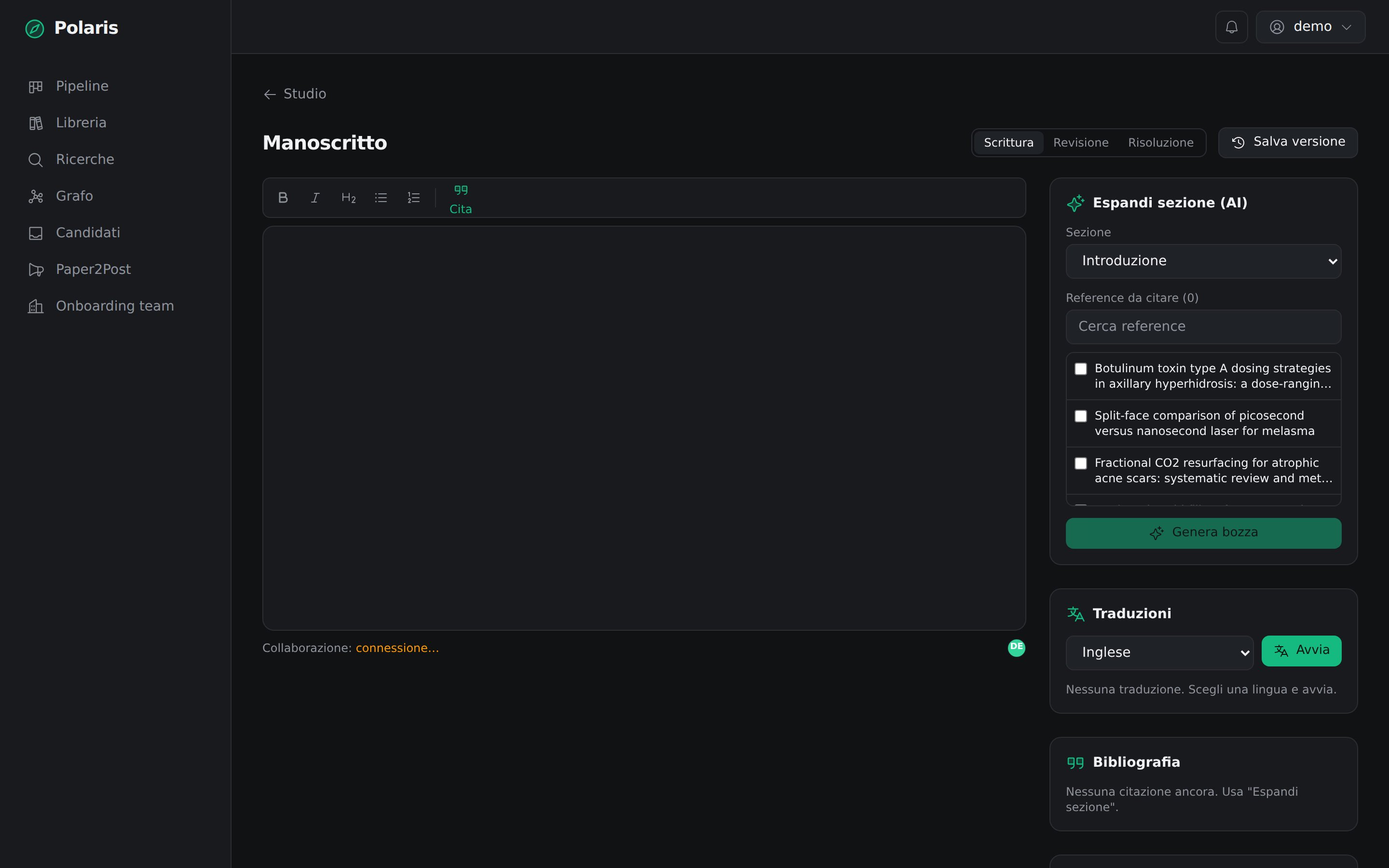Screen dimensions: 1389x868
Task: Switch to the Revisione tab
Action: coord(1080,142)
